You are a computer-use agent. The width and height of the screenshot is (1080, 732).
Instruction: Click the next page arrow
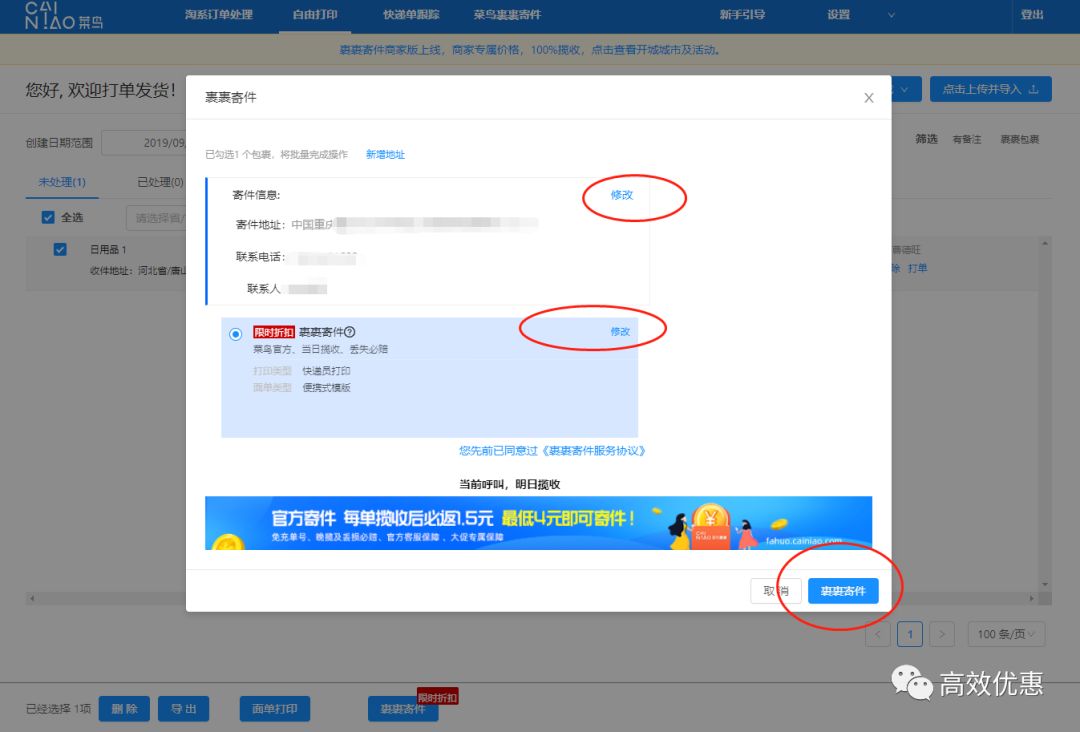coord(942,634)
